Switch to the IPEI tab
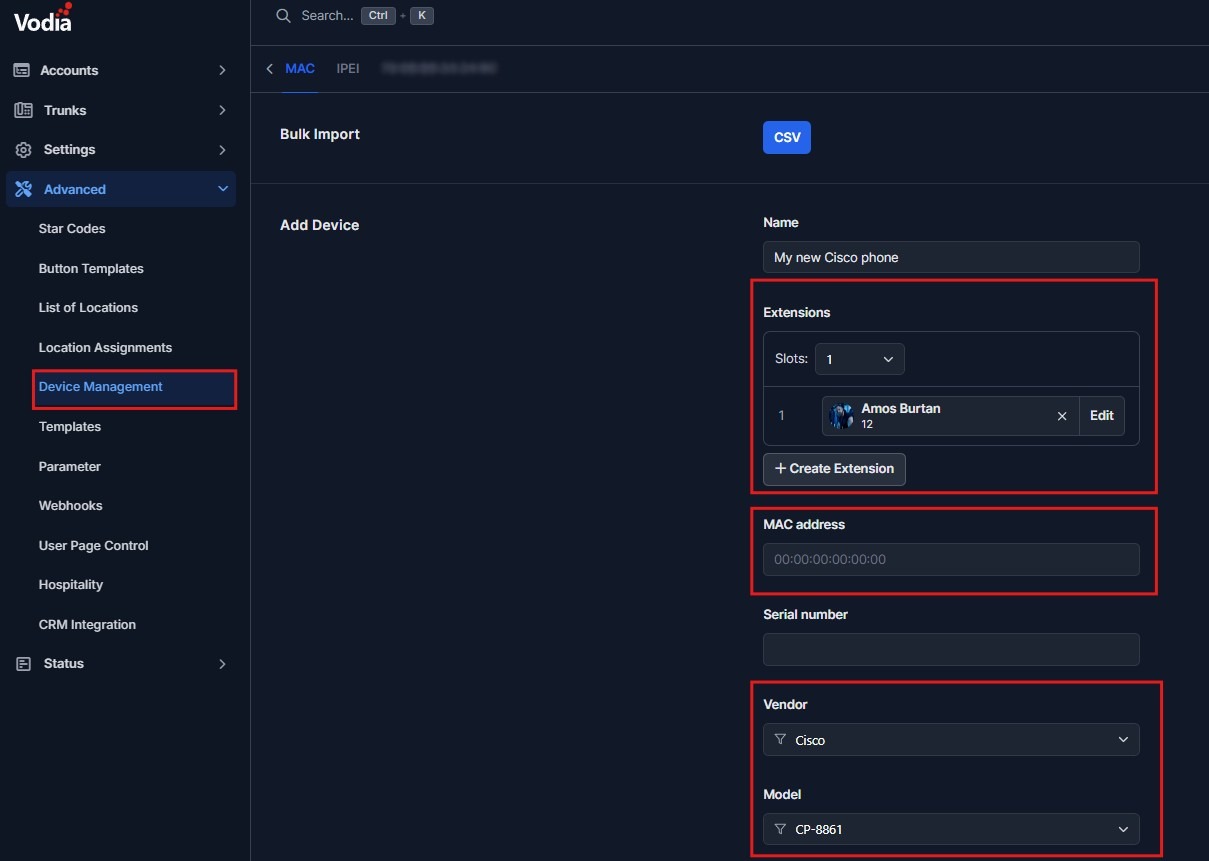 point(348,69)
